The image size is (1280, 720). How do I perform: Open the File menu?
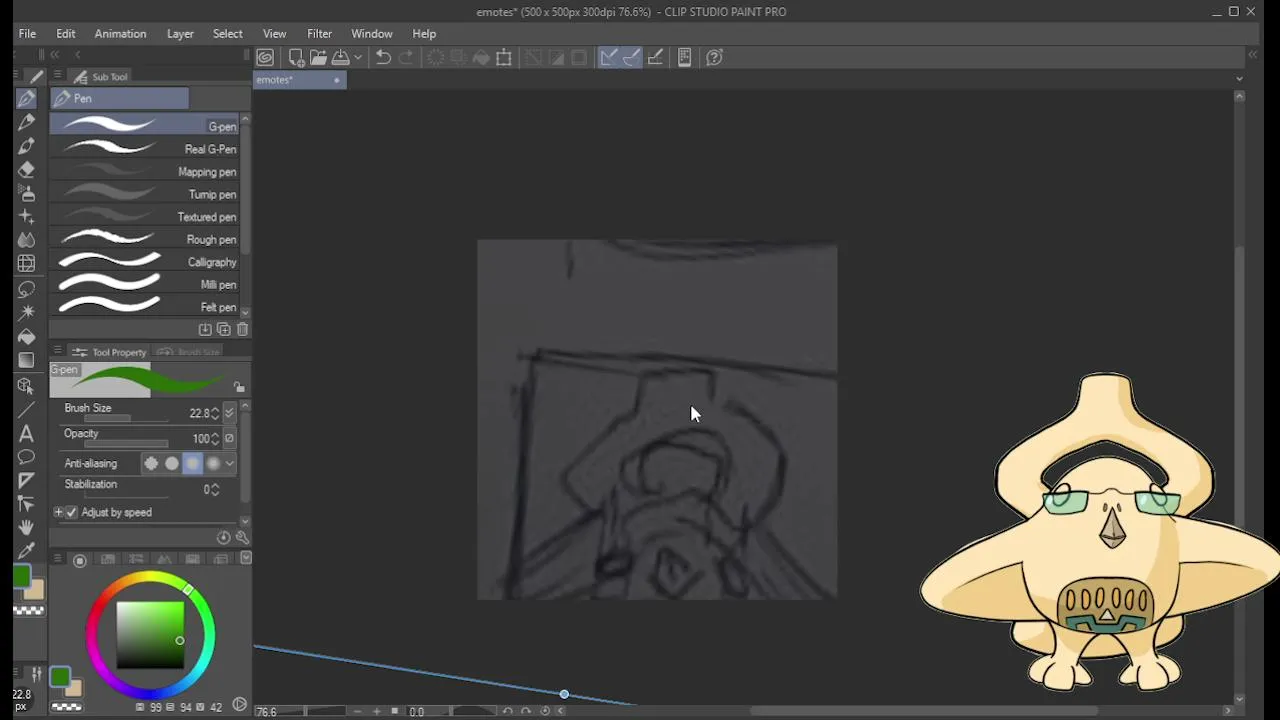click(x=27, y=34)
